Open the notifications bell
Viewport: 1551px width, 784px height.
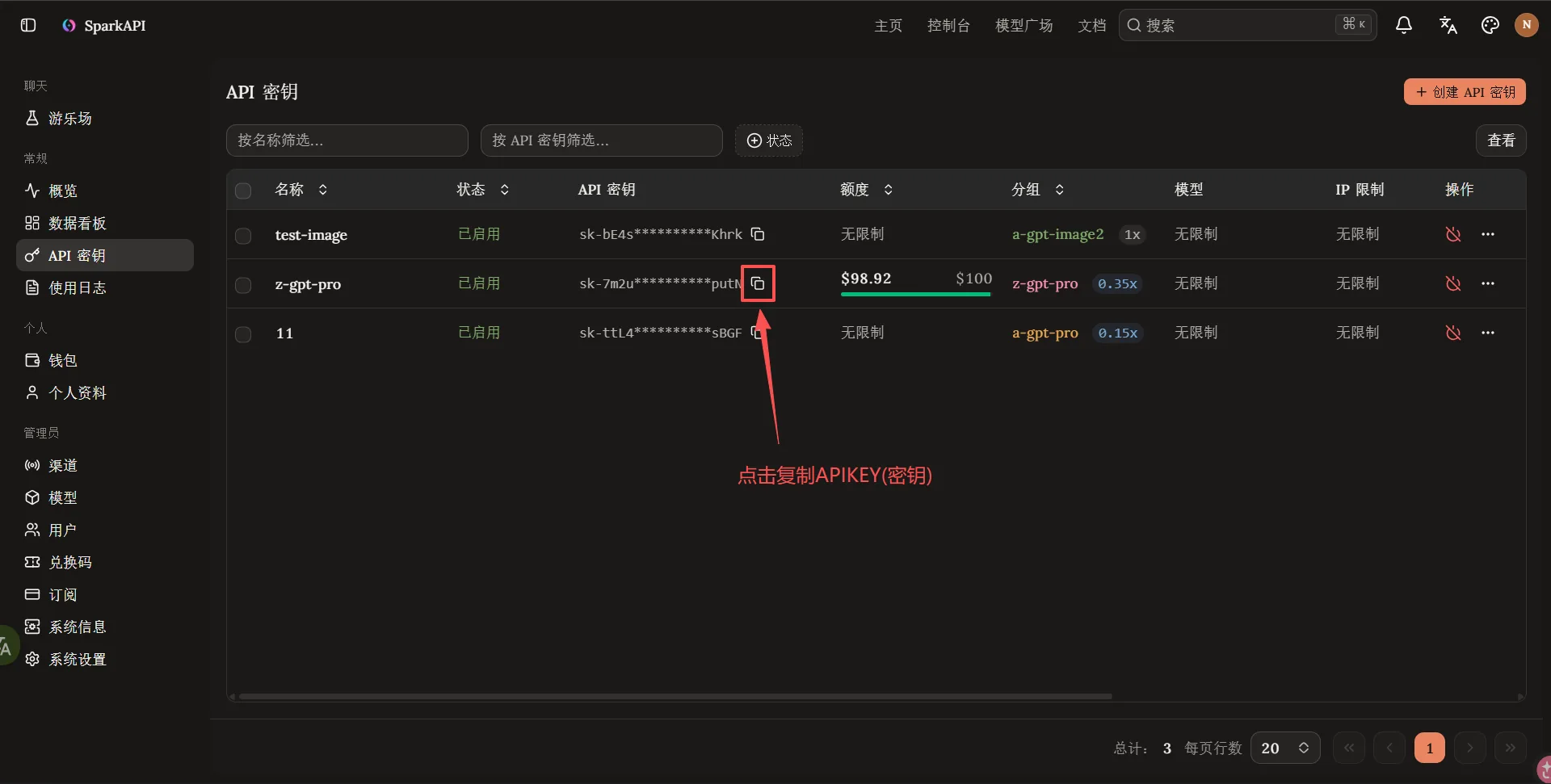point(1404,25)
